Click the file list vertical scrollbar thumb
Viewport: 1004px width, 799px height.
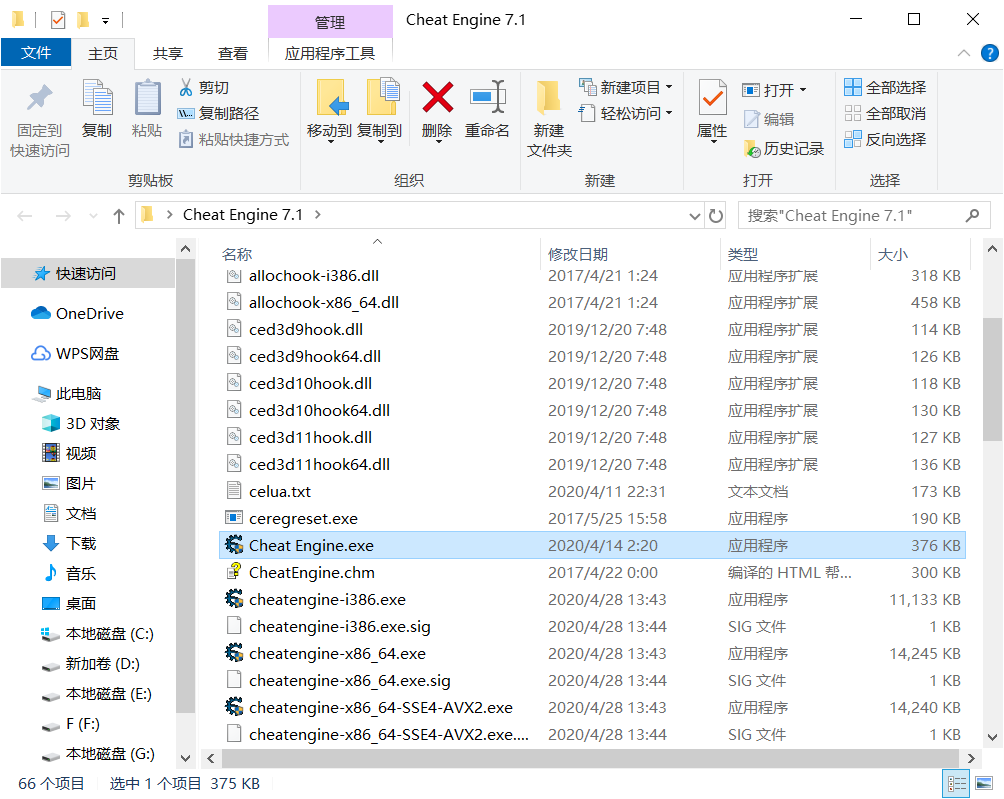point(992,379)
